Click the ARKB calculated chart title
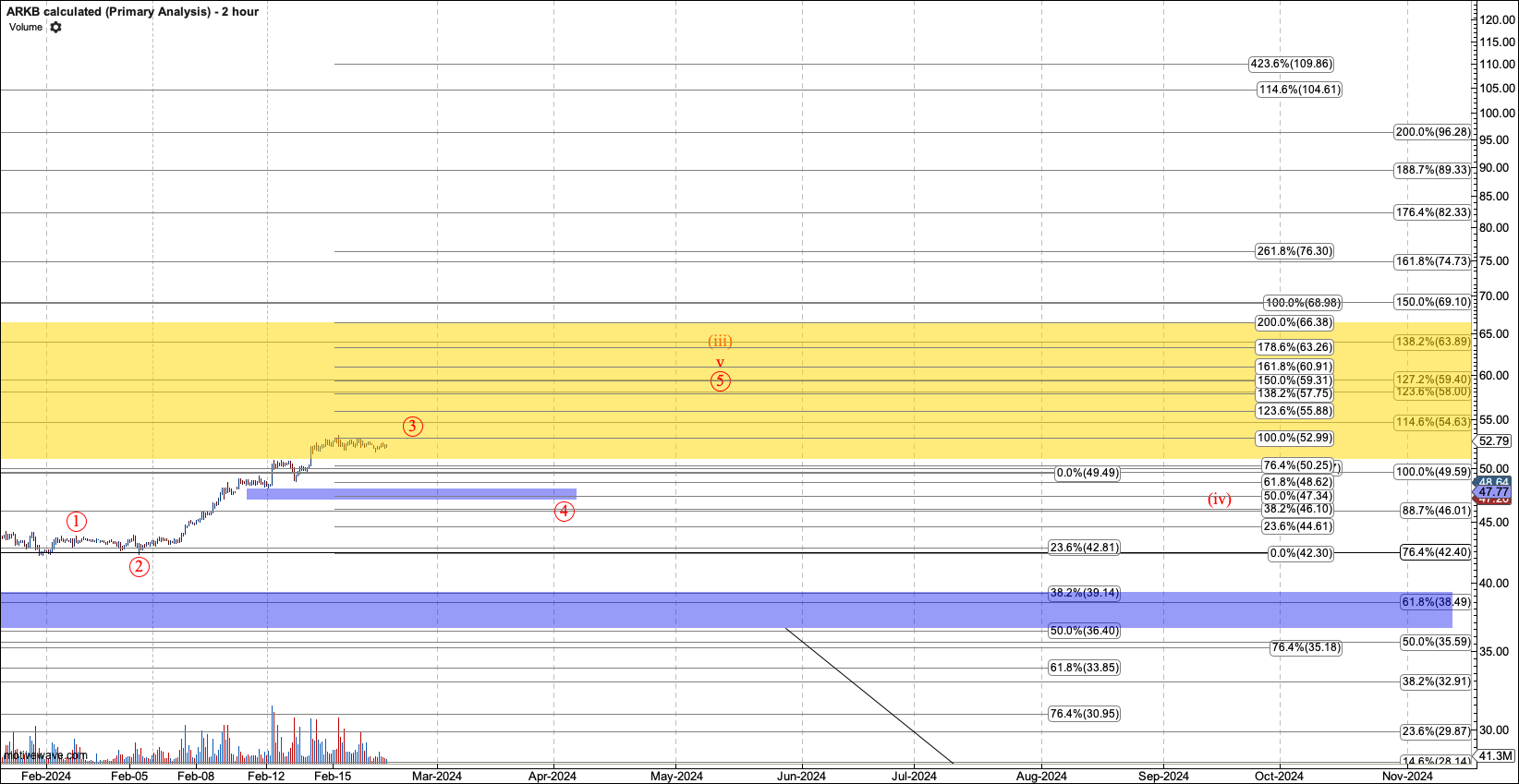1519x784 pixels. click(x=132, y=12)
